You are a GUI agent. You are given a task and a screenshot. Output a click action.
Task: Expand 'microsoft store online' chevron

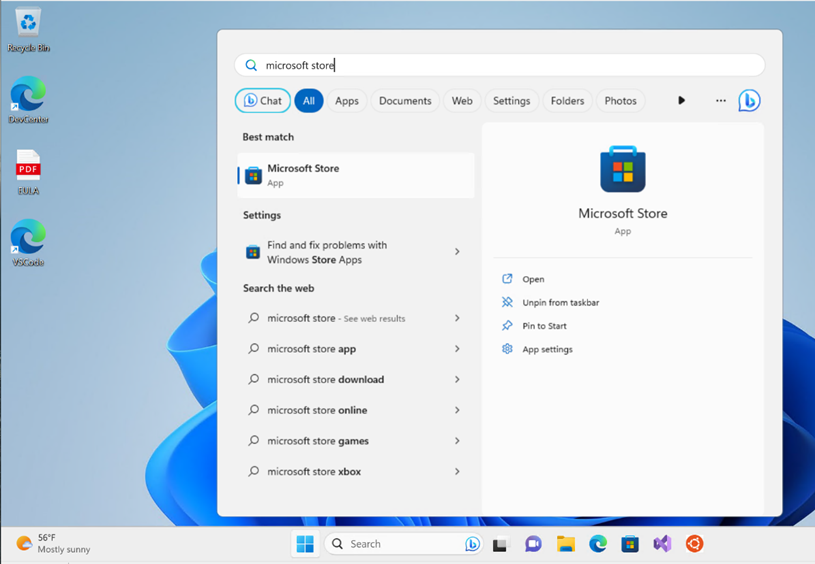coord(457,410)
